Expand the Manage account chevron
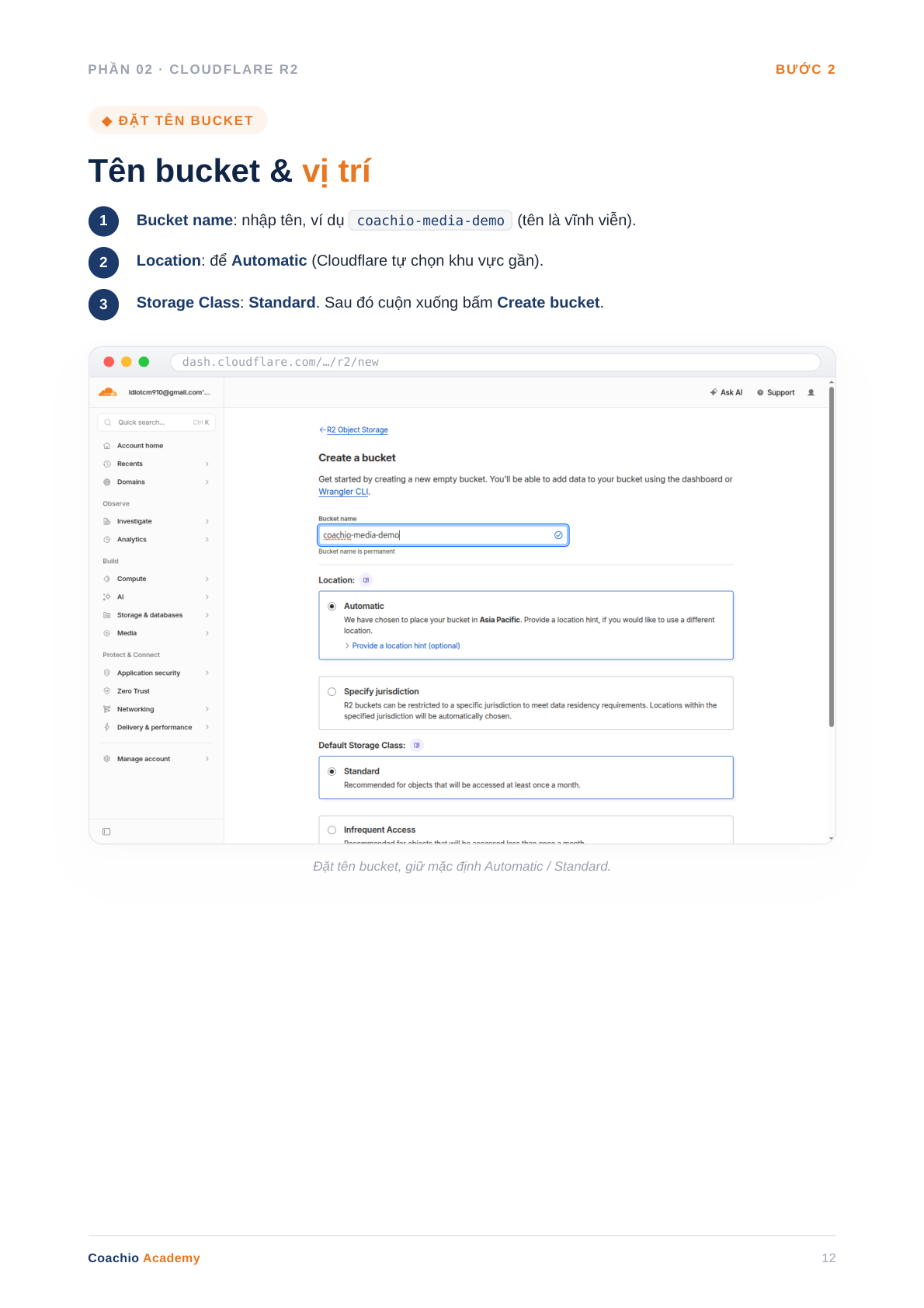This screenshot has width=924, height=1308. click(207, 759)
